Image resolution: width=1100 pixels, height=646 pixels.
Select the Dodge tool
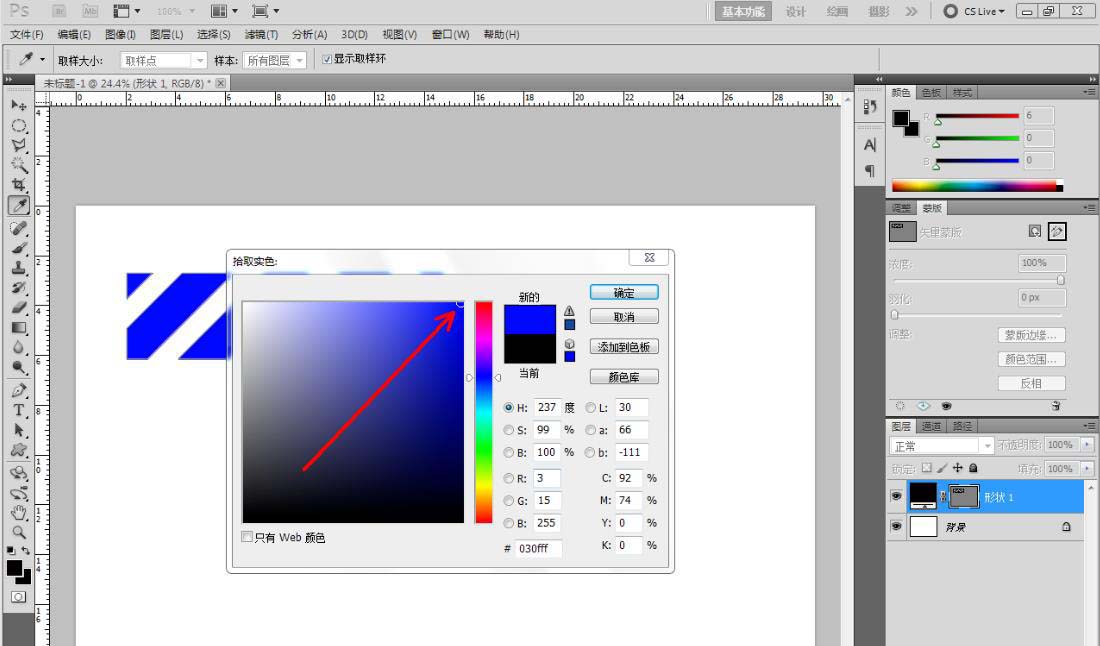coord(18,367)
